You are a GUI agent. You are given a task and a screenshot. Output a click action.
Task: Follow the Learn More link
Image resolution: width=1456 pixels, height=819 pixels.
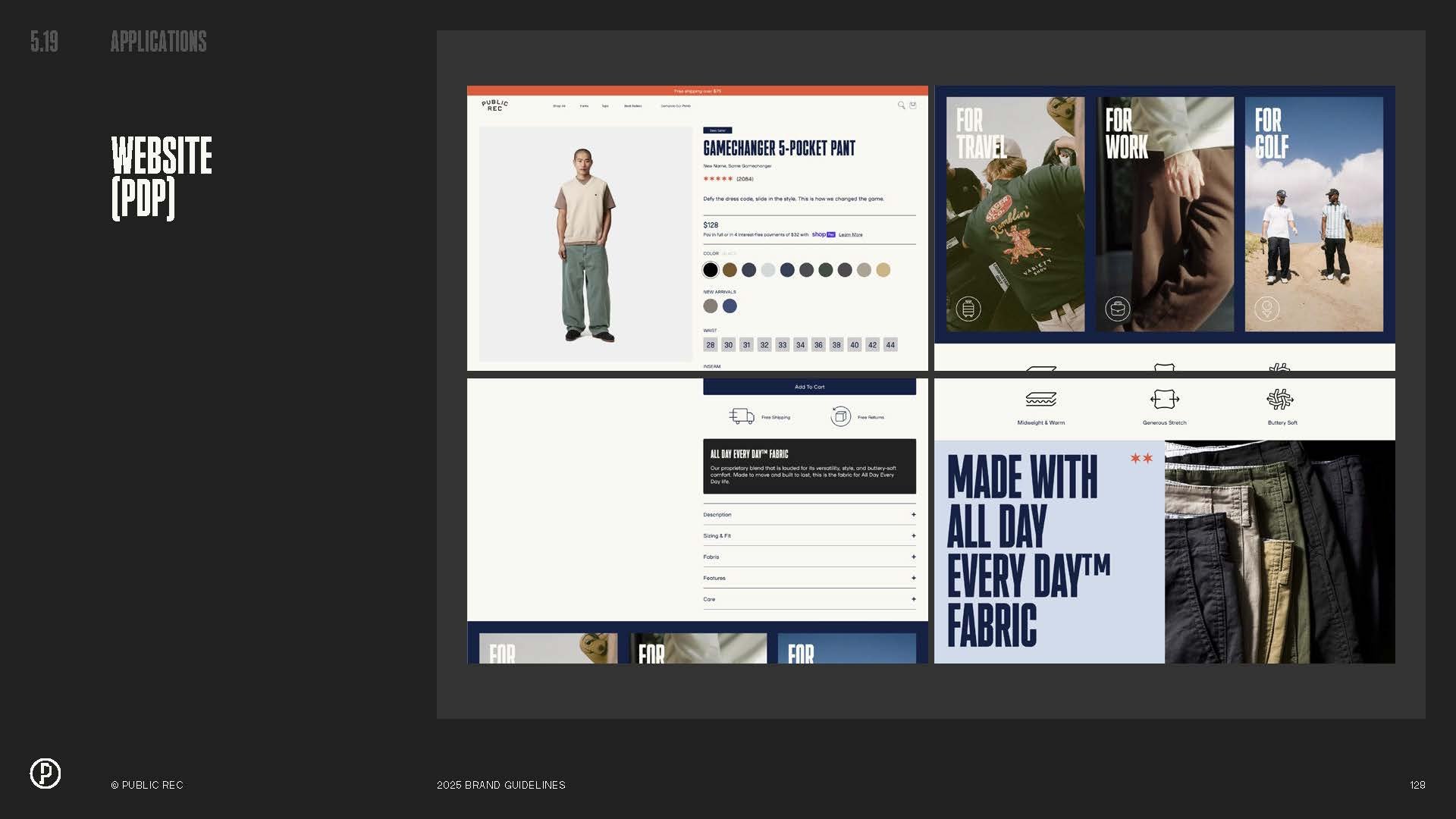click(850, 235)
